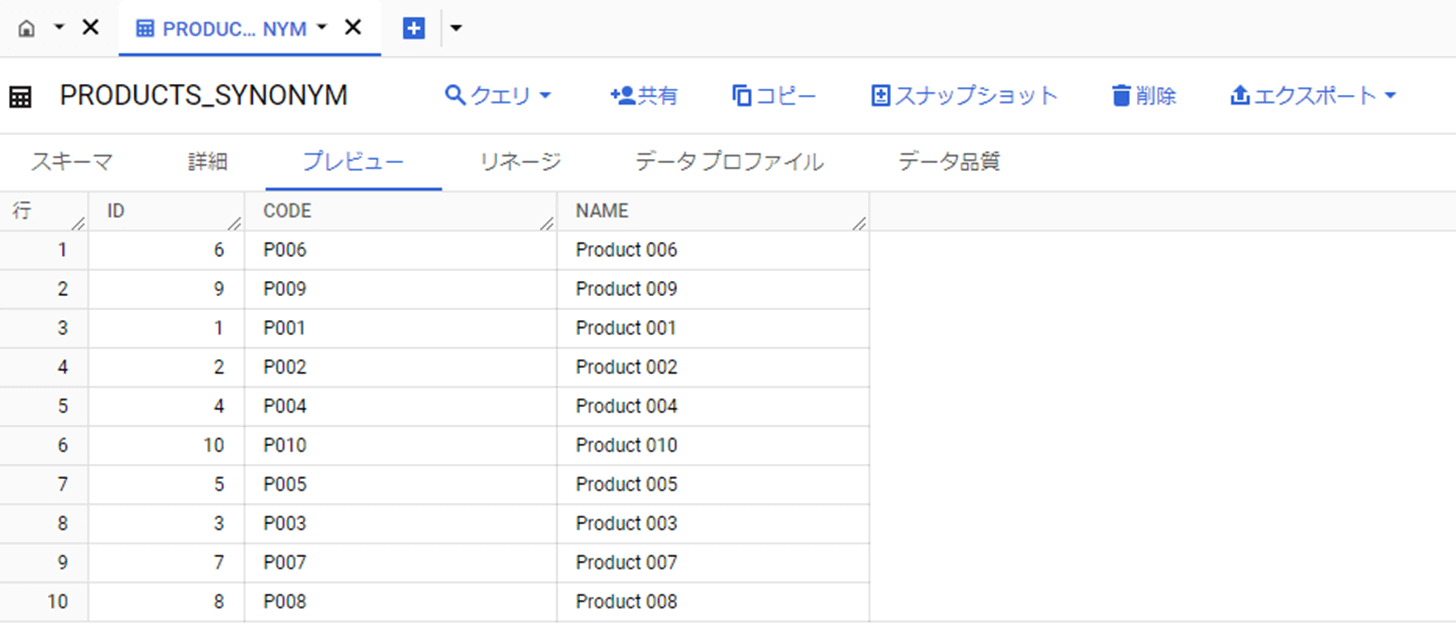The width and height of the screenshot is (1456, 627).
Task: Expand the PRODUCTS_SYNONYM tab dropdown arrow
Action: [x=322, y=28]
